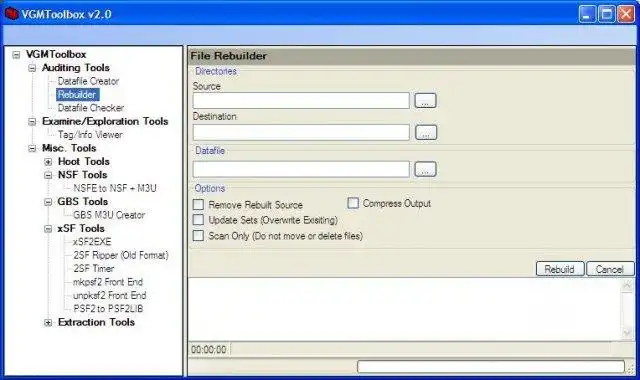The height and width of the screenshot is (380, 640).
Task: Enable Update Sets (Overwrite Existing)
Action: pos(198,220)
